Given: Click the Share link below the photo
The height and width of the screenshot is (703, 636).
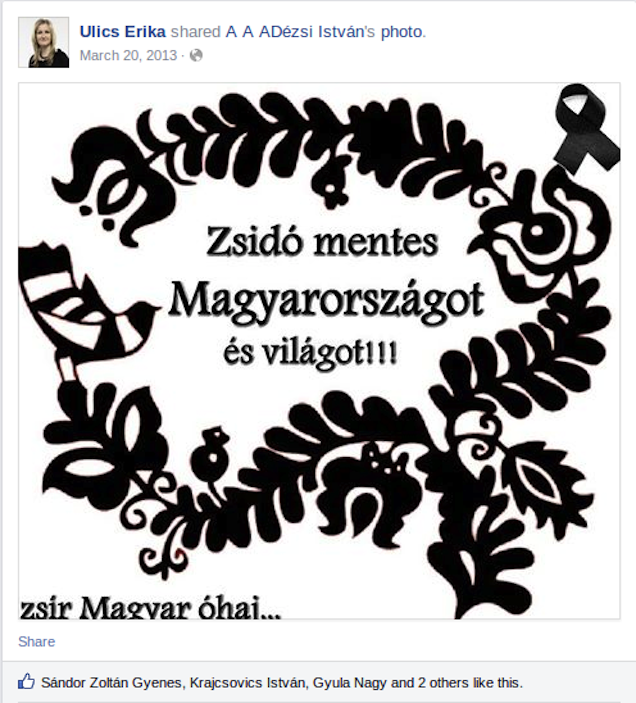Looking at the screenshot, I should point(36,642).
